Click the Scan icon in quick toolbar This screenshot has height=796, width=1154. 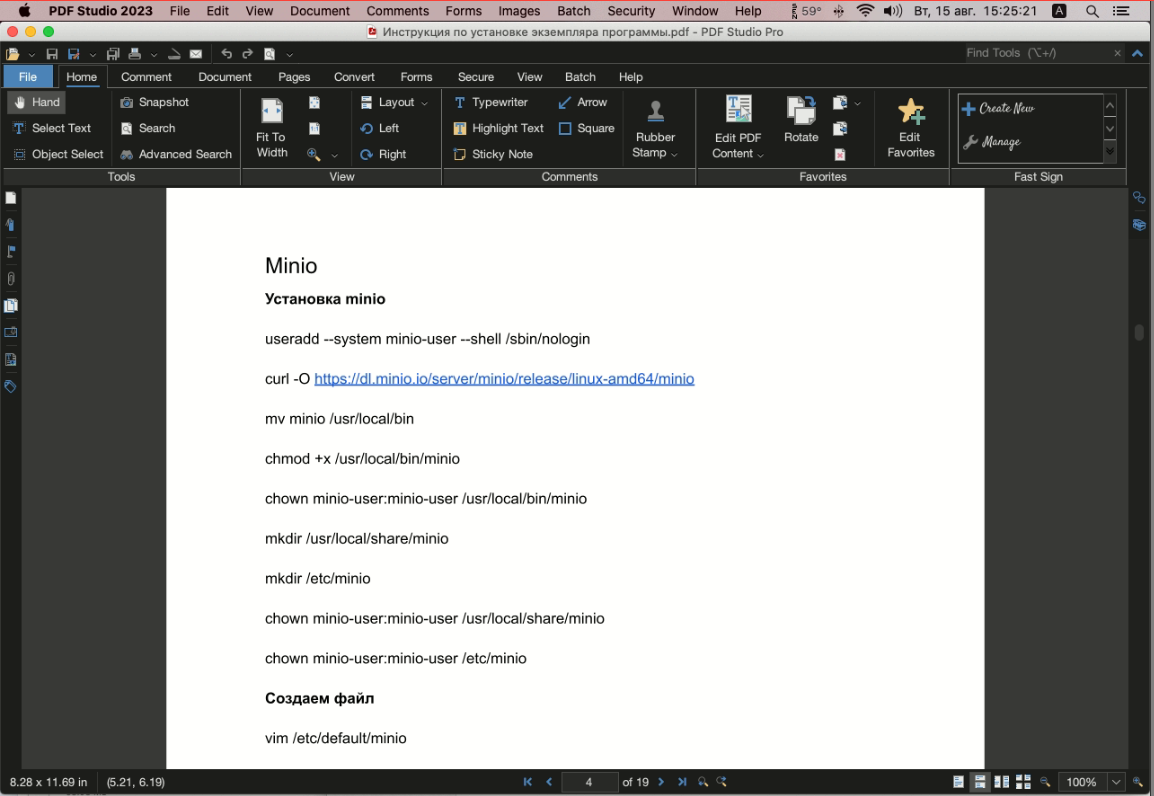(x=174, y=54)
